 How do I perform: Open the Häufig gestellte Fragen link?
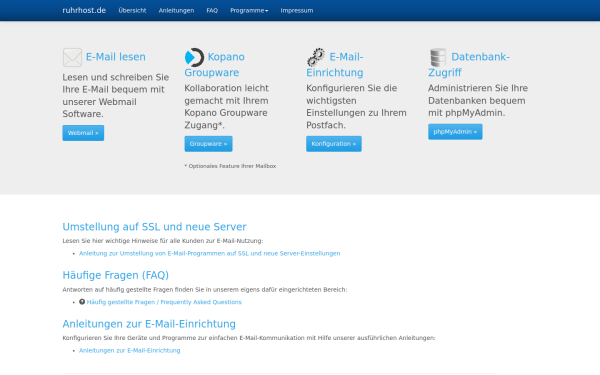(x=164, y=302)
